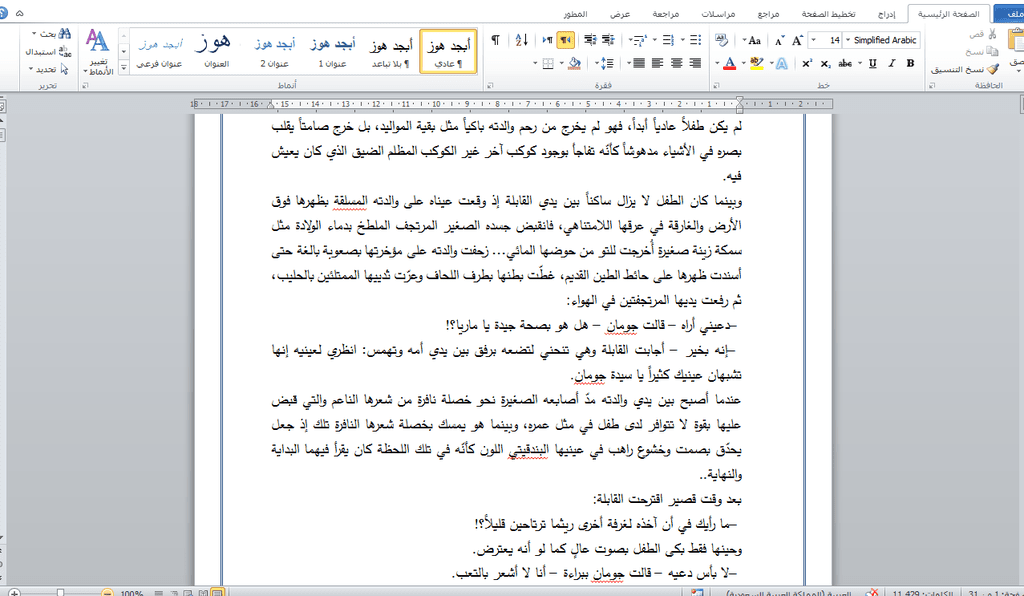Open Paragraph dialog launcher
Image resolution: width=1024 pixels, height=596 pixels.
490,86
